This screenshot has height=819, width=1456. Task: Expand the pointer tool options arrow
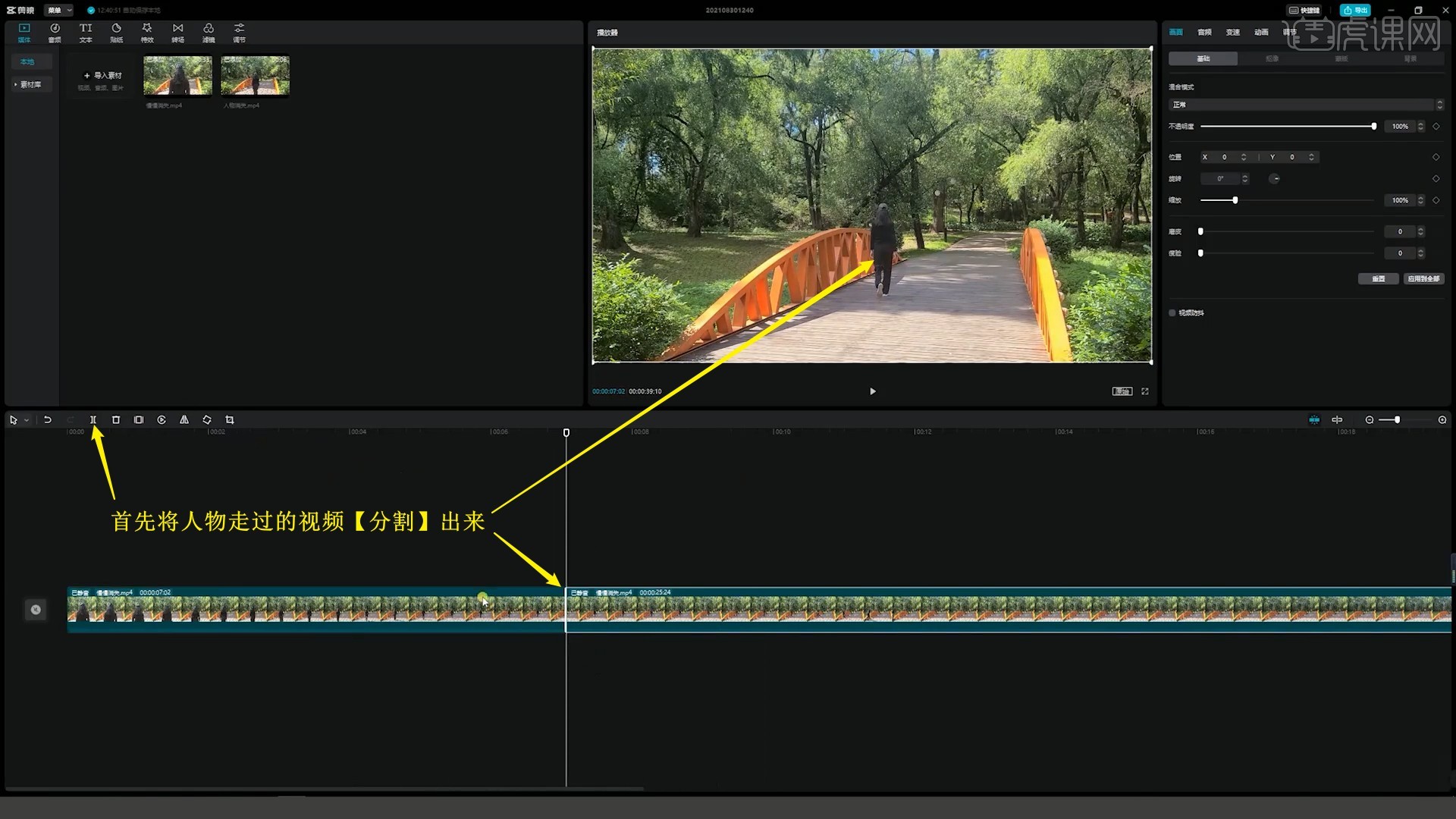coord(27,420)
